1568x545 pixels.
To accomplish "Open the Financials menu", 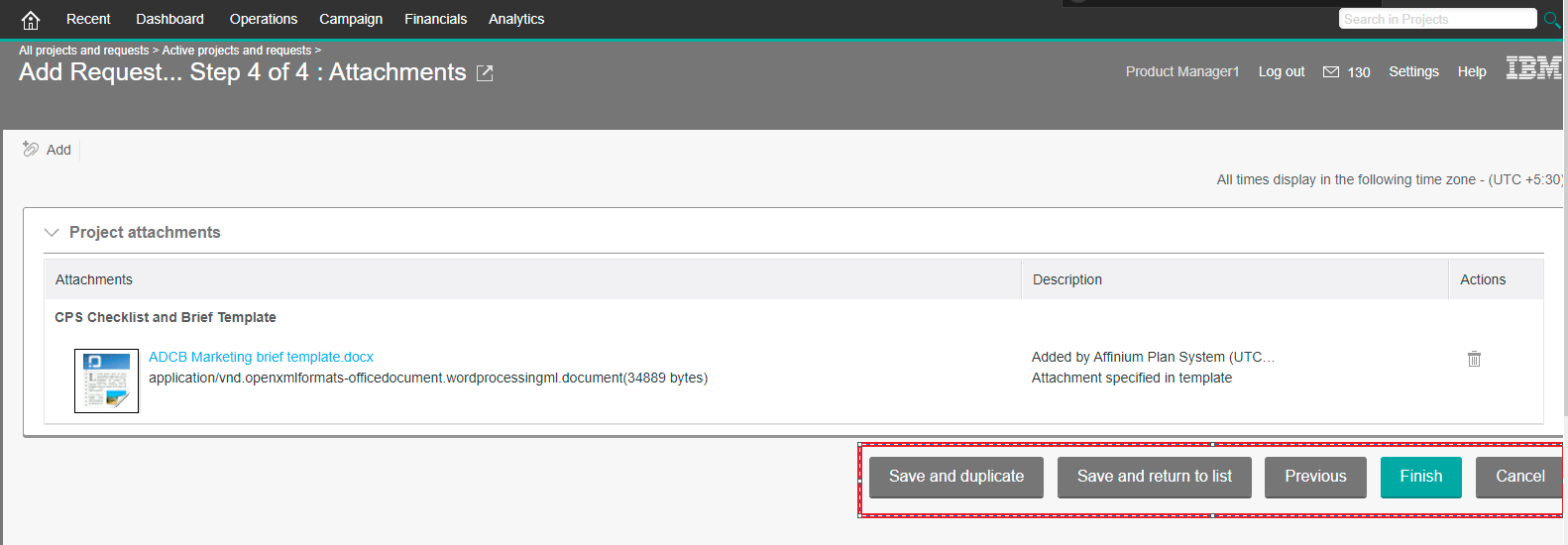I will 435,19.
